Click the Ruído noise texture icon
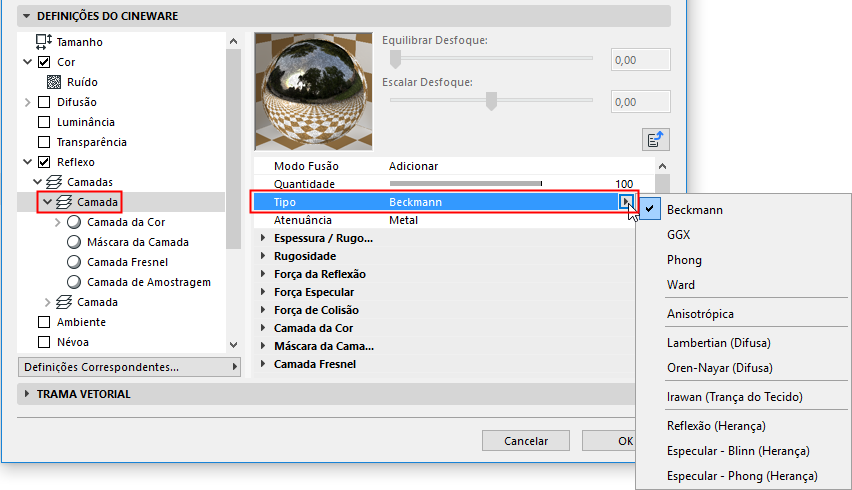Viewport: 852px width, 490px height. pos(54,82)
